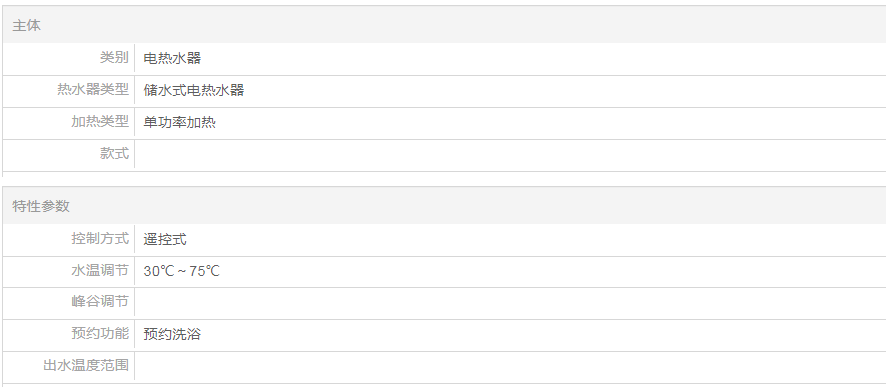The height and width of the screenshot is (387, 890).
Task: Click the 水温调节 label
Action: (x=100, y=271)
